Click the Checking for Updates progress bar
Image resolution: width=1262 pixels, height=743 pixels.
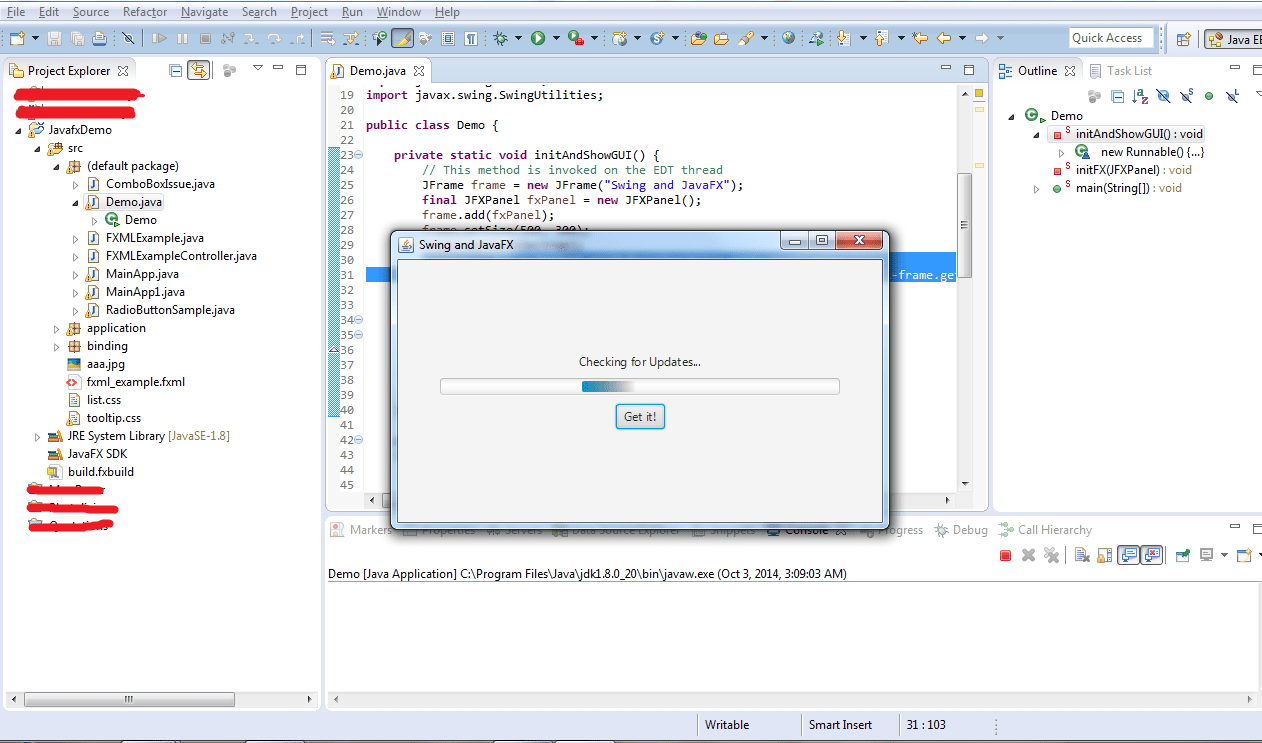click(x=640, y=387)
